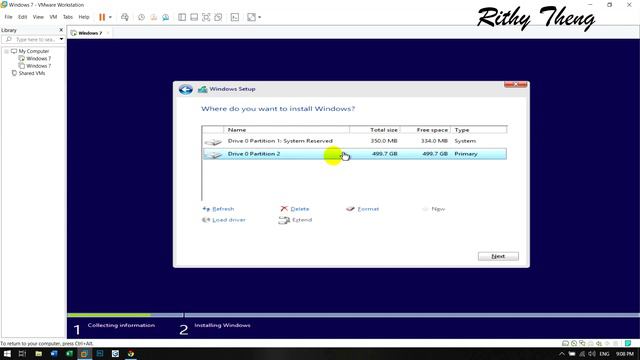Screen dimensions: 640x360
Task: Open Word from the taskbar
Action: point(54,354)
